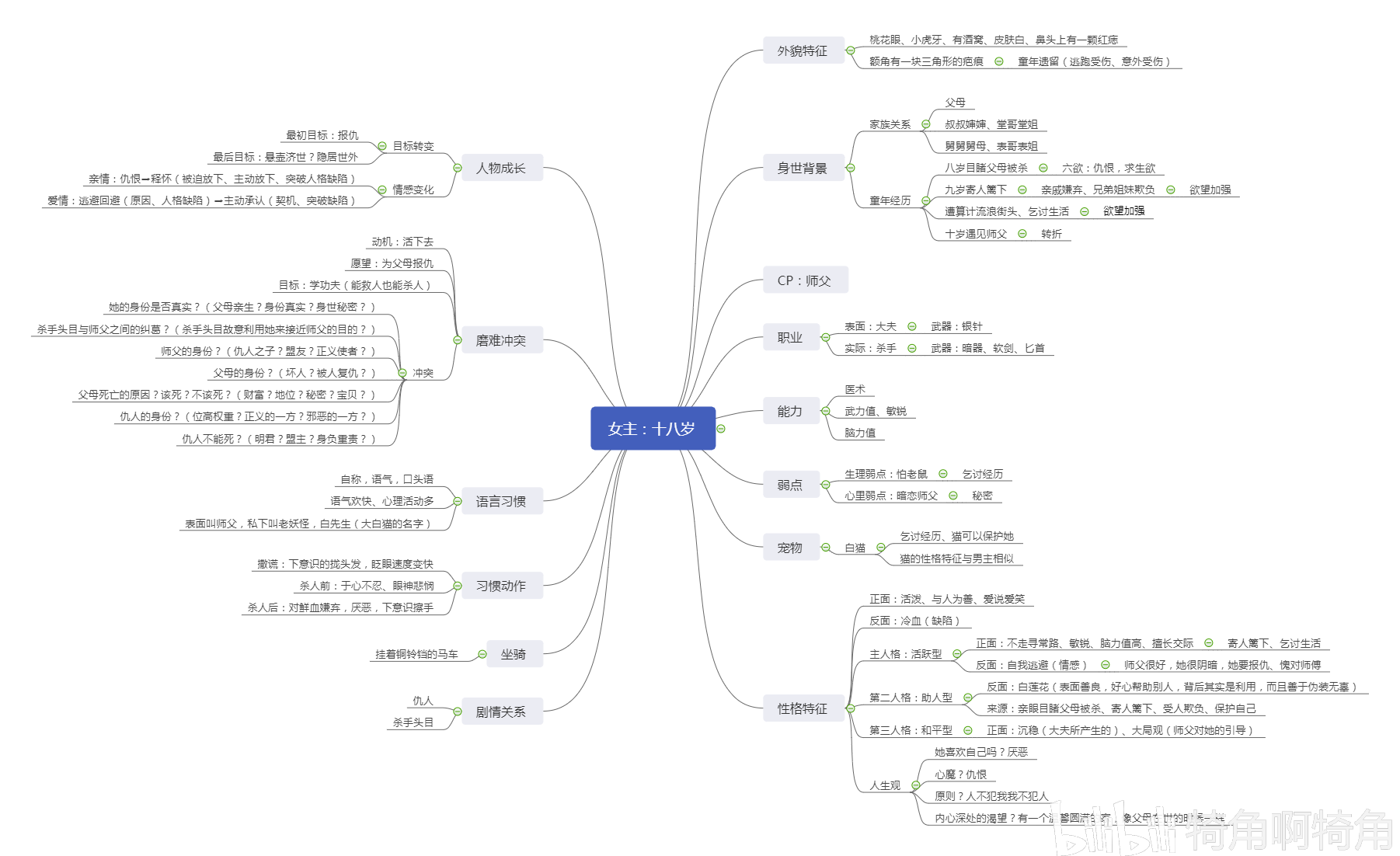Select the 职业 branch node
This screenshot has height=856, width=1400.
[791, 337]
